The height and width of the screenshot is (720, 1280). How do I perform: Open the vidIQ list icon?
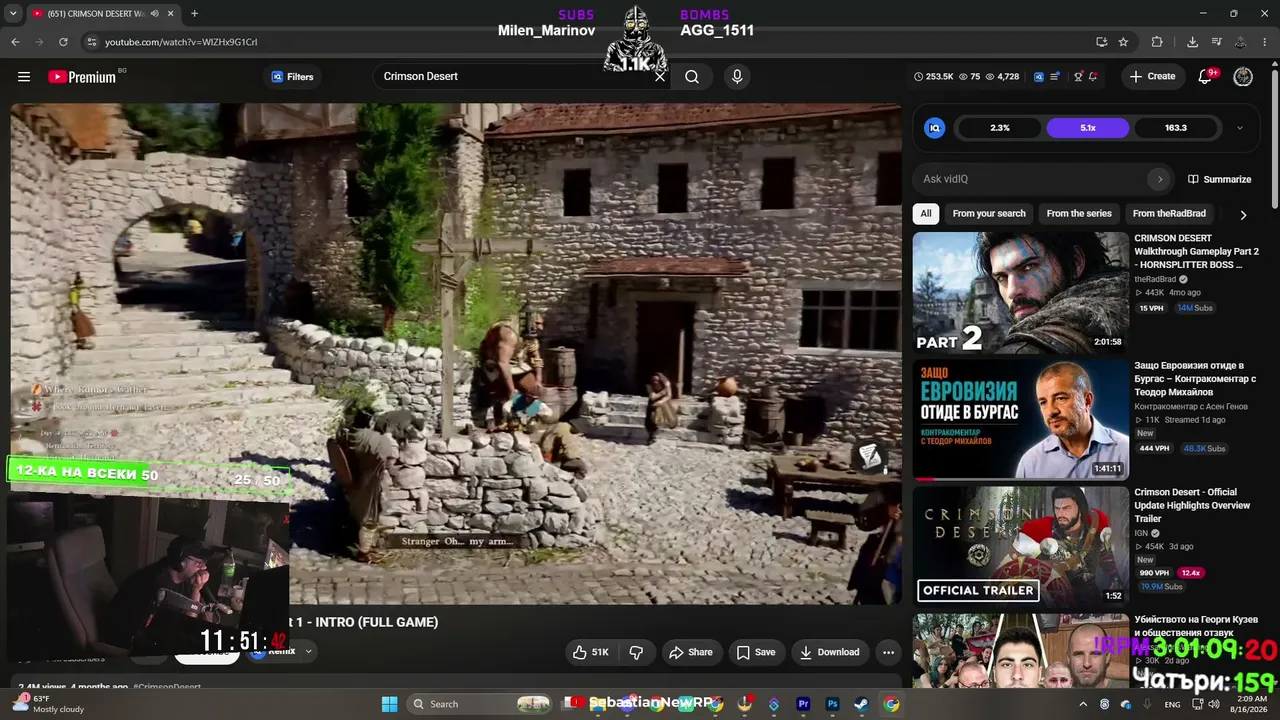(x=1055, y=77)
